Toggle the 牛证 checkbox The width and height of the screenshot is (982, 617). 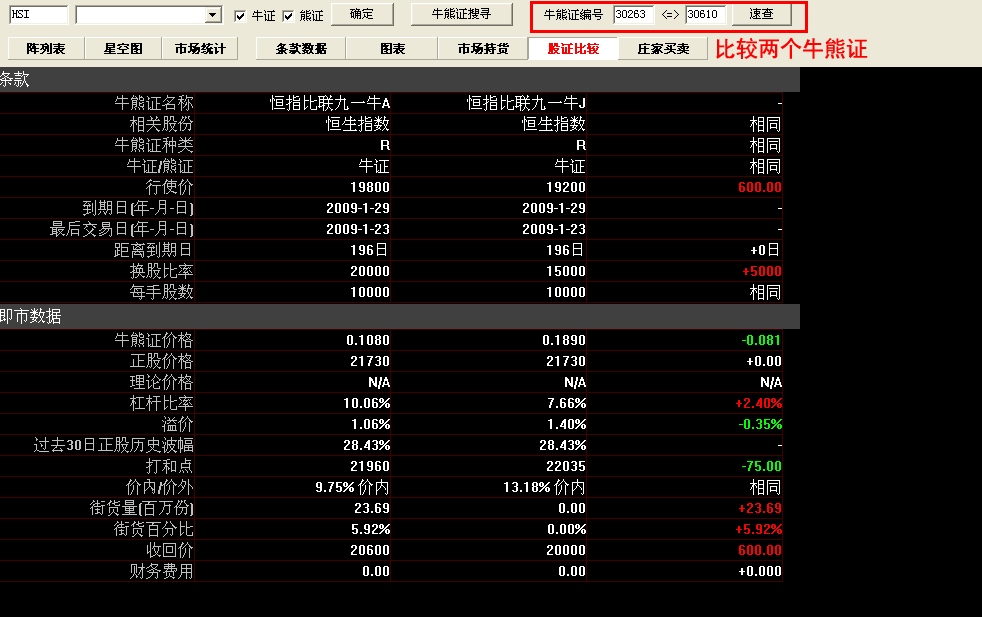(x=240, y=16)
